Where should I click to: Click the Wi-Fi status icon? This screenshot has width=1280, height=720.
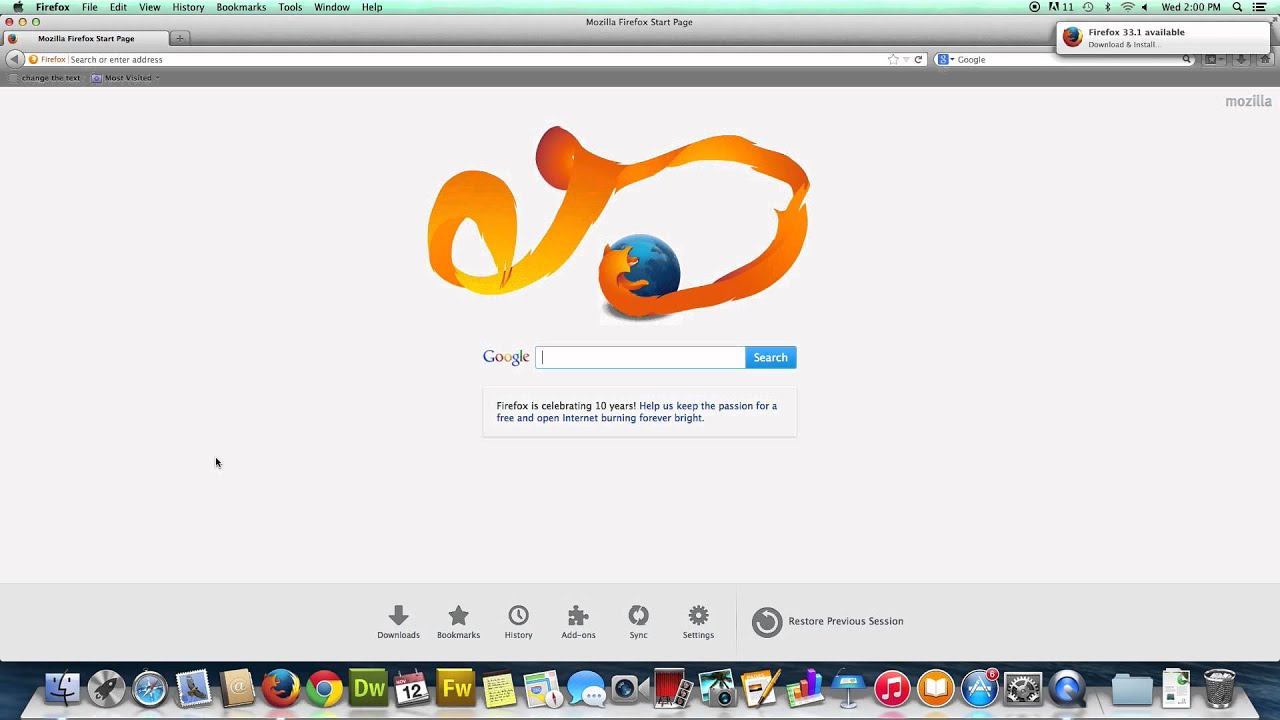click(1128, 7)
